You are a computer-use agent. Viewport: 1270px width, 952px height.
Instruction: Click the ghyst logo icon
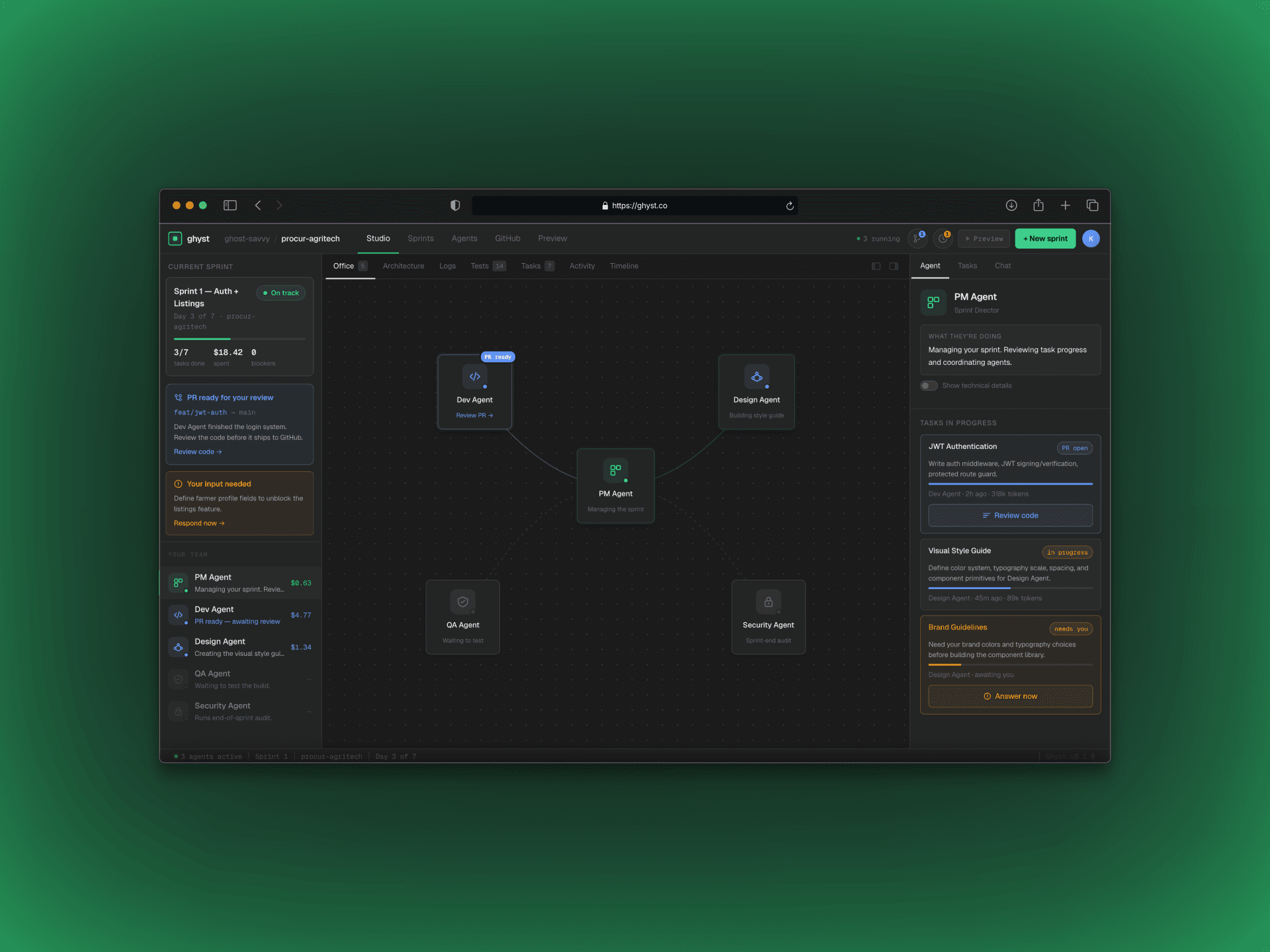point(175,239)
